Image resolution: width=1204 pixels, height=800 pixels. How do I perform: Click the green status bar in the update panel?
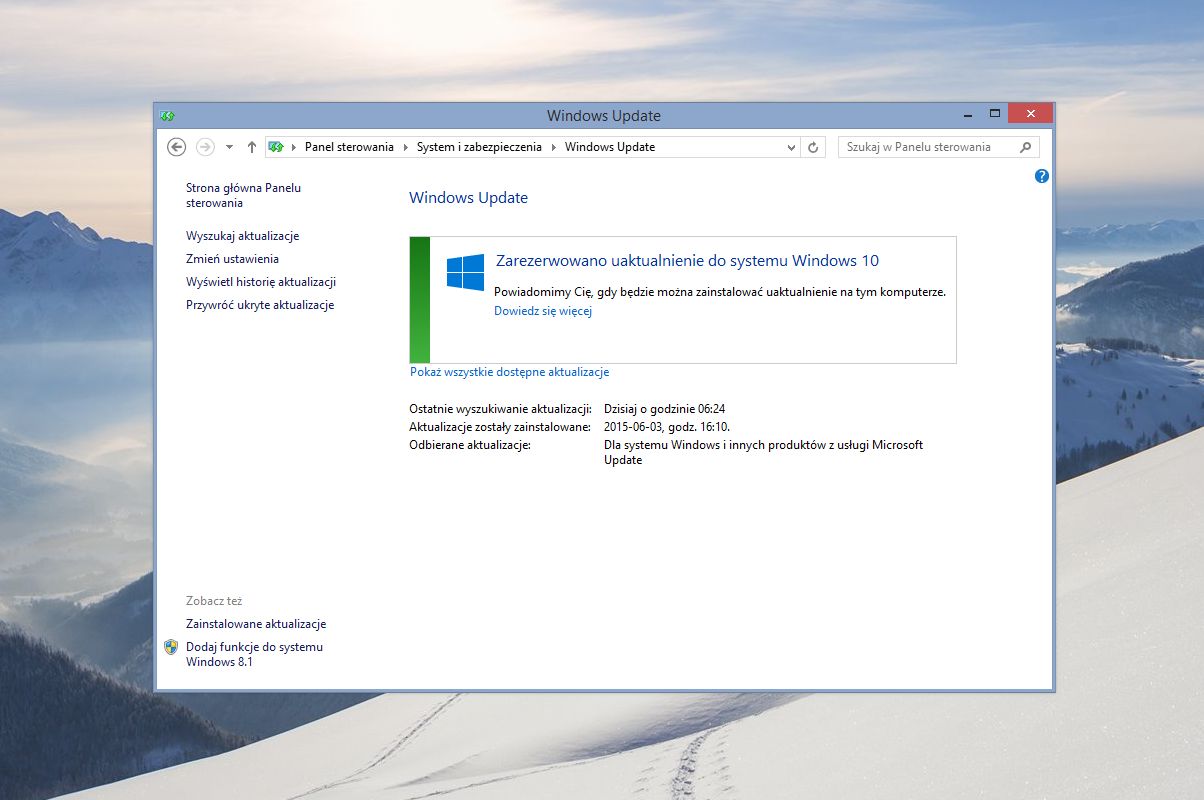point(420,300)
